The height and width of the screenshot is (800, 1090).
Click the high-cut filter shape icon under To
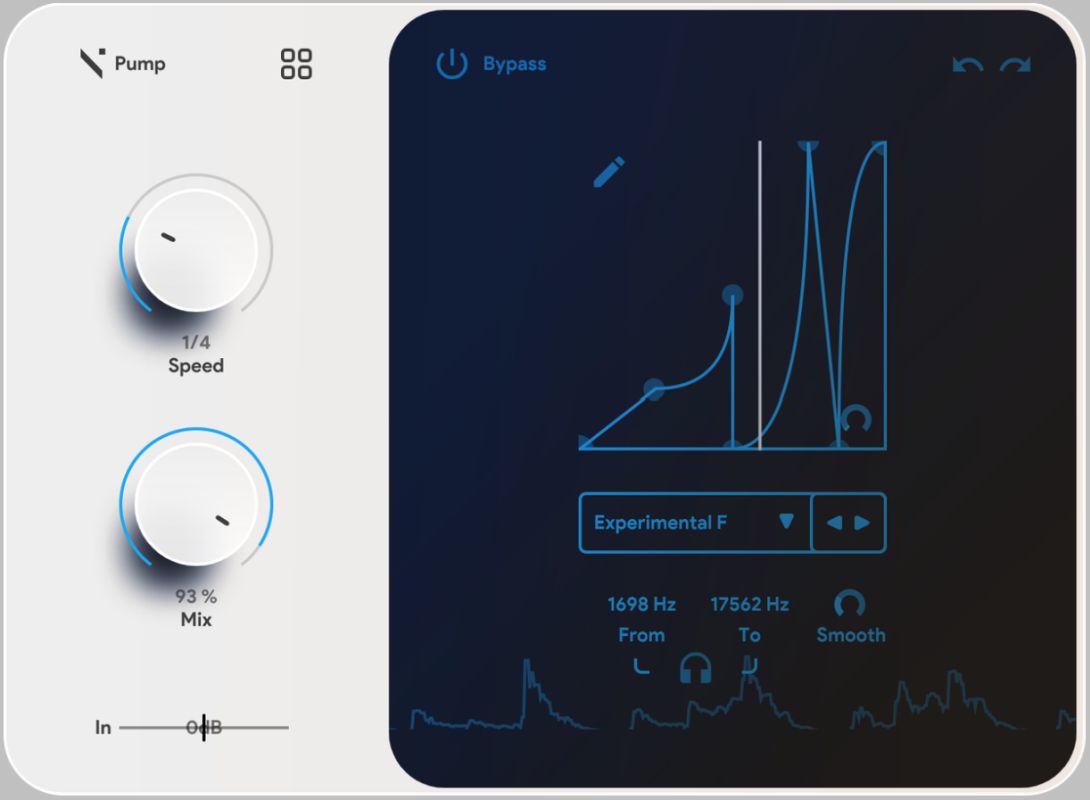748,665
